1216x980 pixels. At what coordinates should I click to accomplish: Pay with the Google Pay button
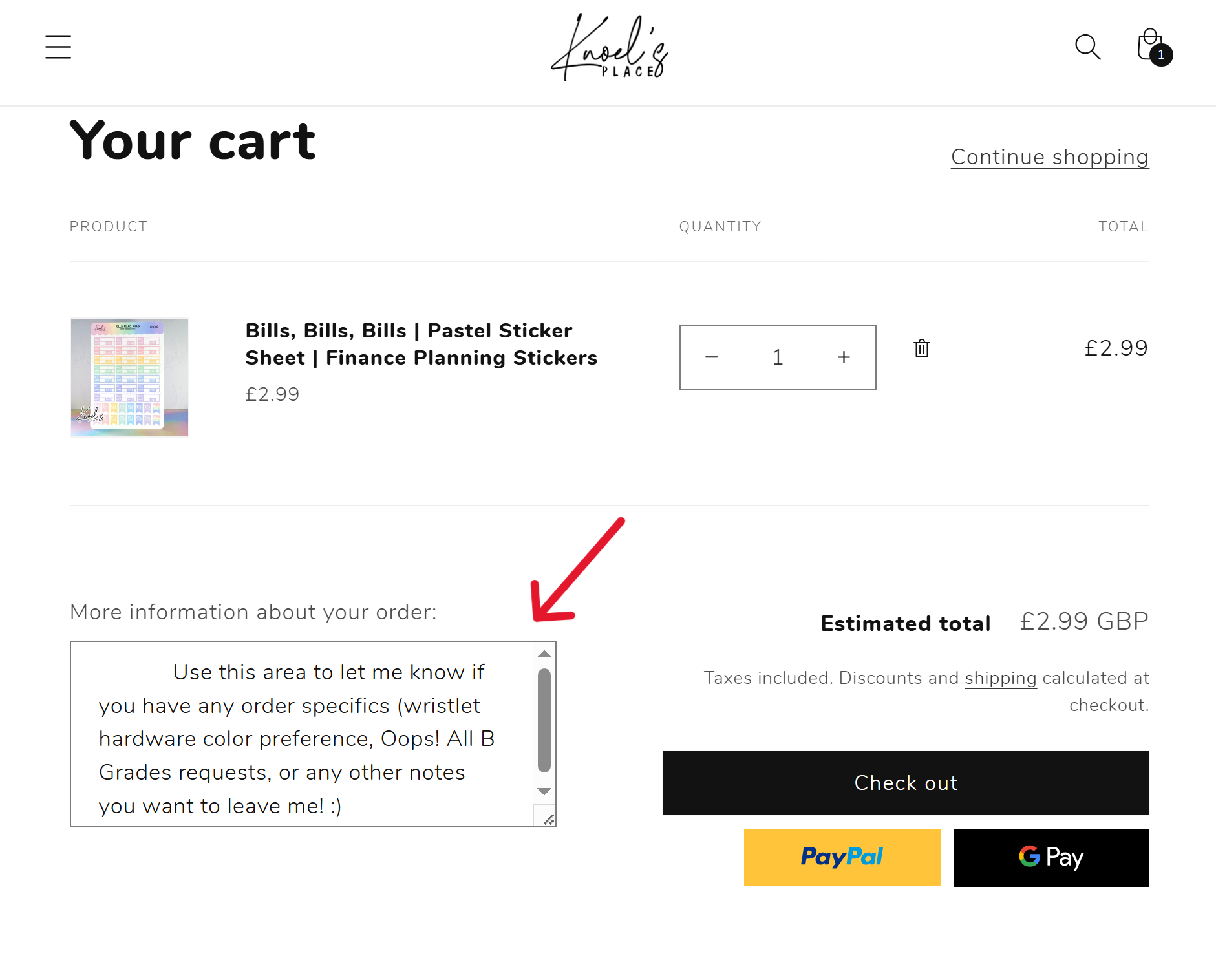1051,858
